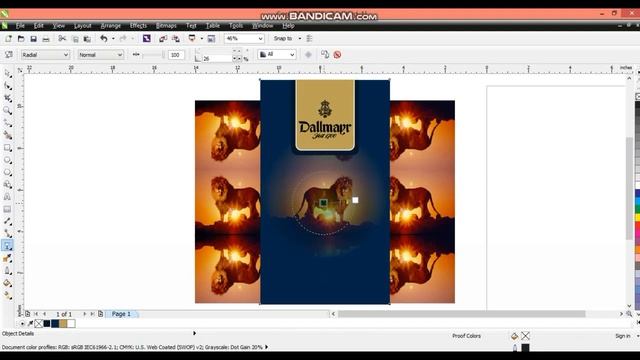Open the File menu
The image size is (640, 360).
tap(20, 25)
